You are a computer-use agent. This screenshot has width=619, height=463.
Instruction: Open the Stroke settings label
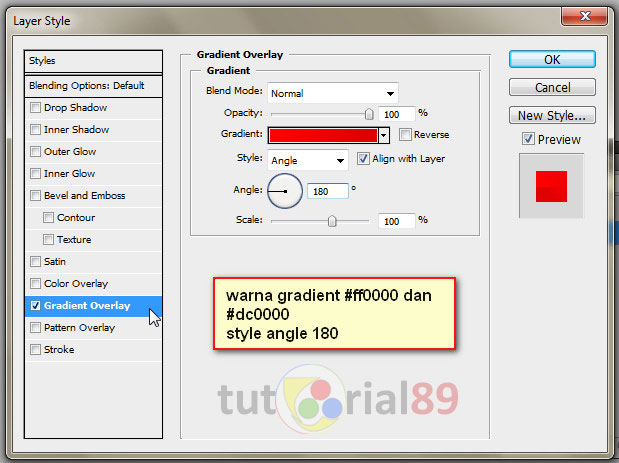(59, 349)
